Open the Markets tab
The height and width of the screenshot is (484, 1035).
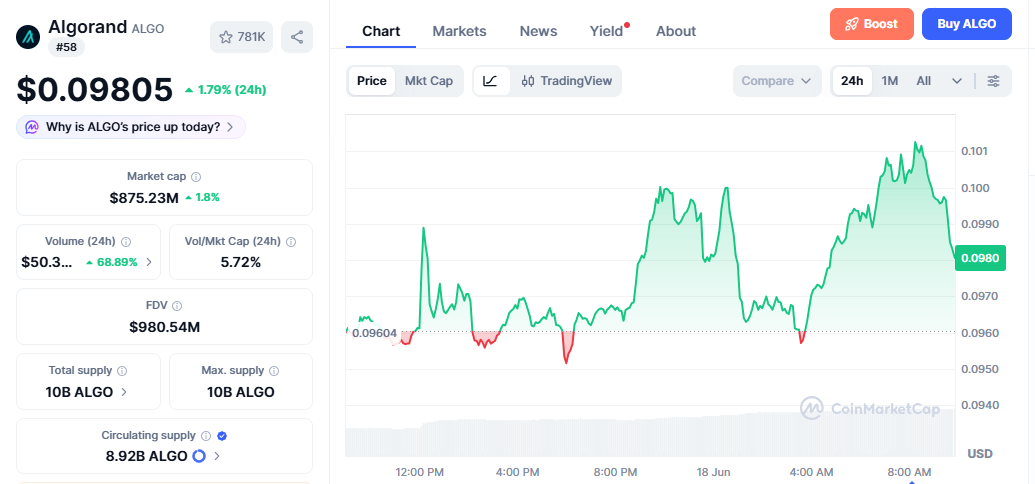click(459, 31)
